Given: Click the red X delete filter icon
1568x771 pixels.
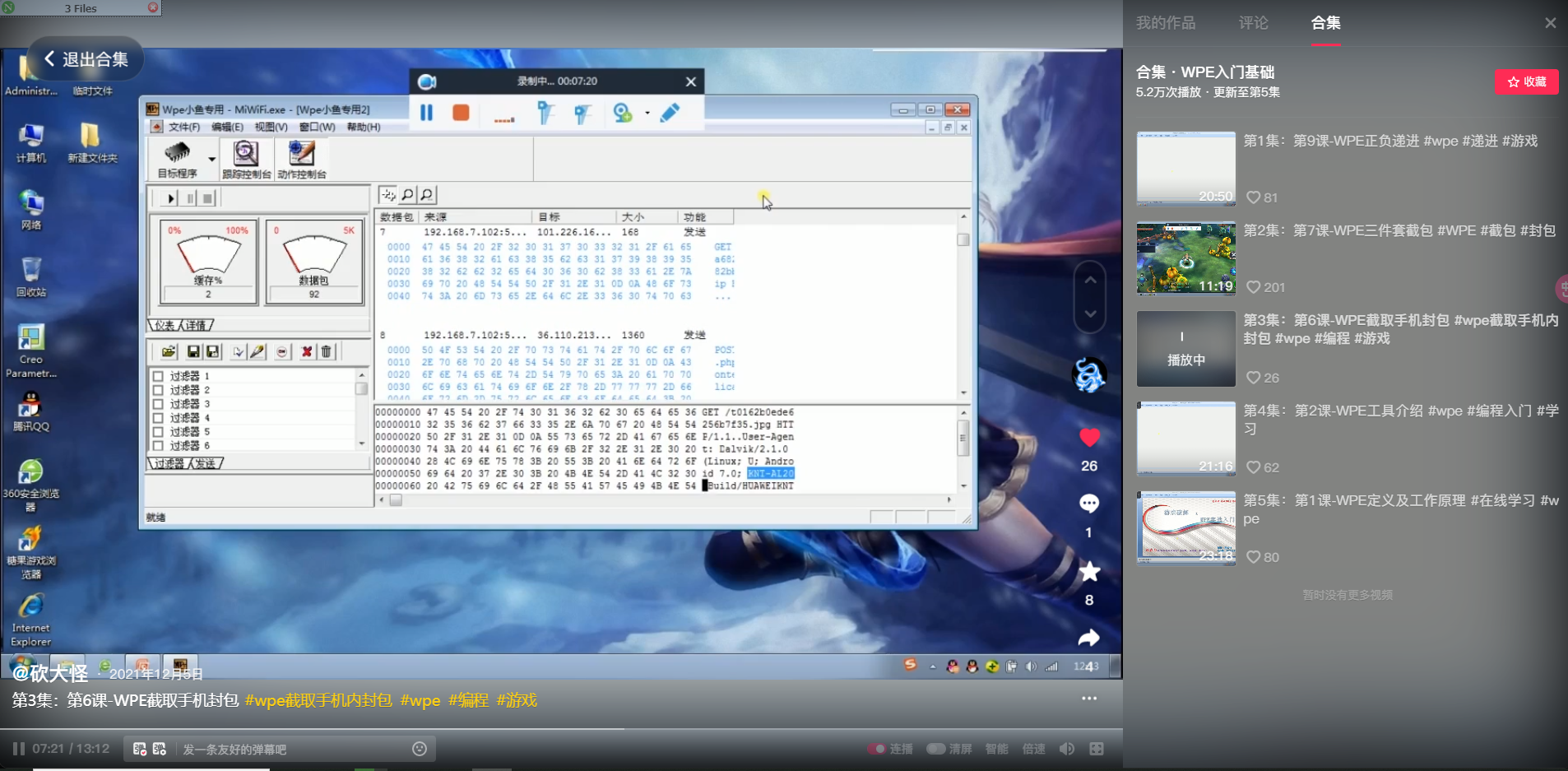Looking at the screenshot, I should tap(307, 352).
